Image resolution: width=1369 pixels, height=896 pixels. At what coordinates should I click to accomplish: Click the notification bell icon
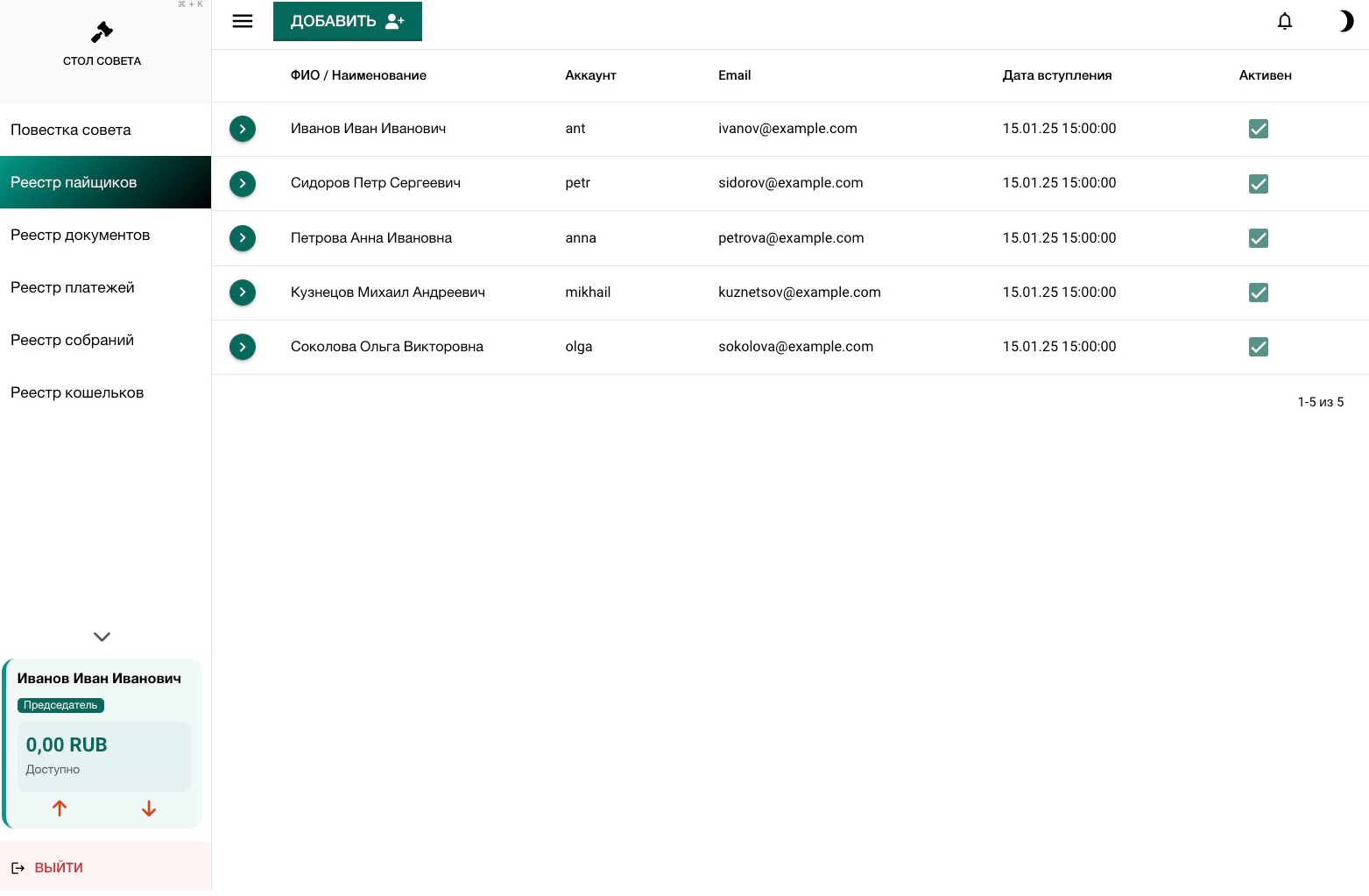(1284, 21)
